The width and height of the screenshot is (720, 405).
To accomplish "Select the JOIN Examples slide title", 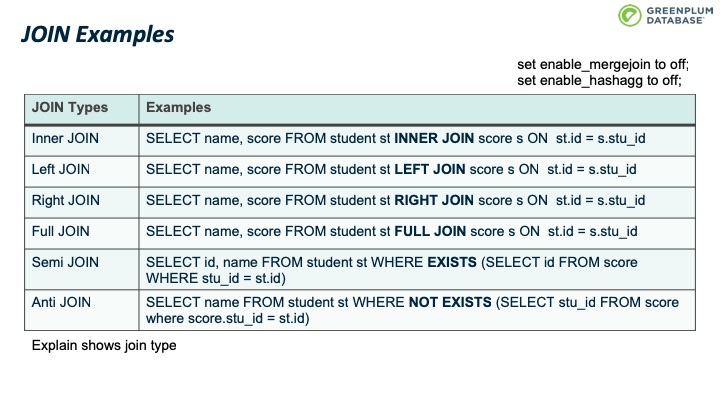I will tap(97, 34).
